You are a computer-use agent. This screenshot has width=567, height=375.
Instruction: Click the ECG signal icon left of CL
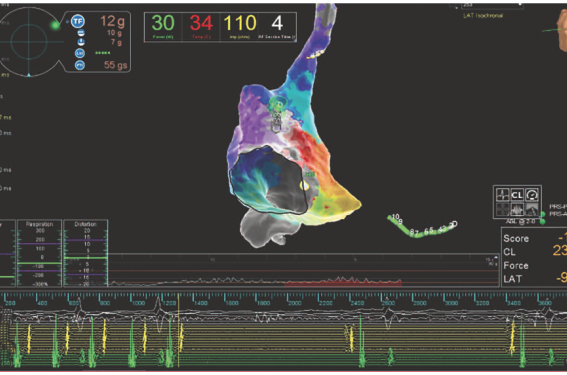pos(502,195)
